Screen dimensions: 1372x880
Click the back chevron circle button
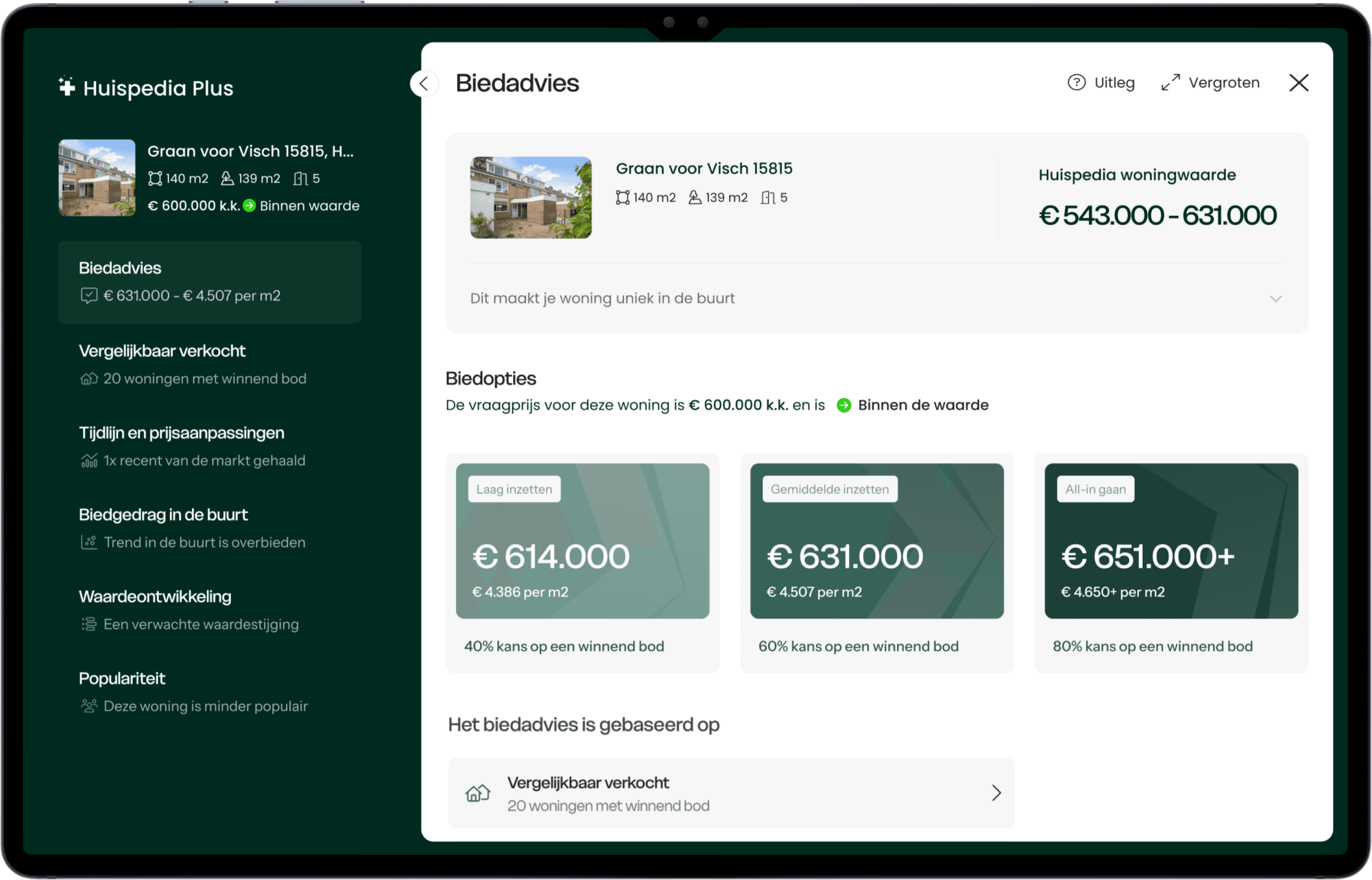point(424,84)
